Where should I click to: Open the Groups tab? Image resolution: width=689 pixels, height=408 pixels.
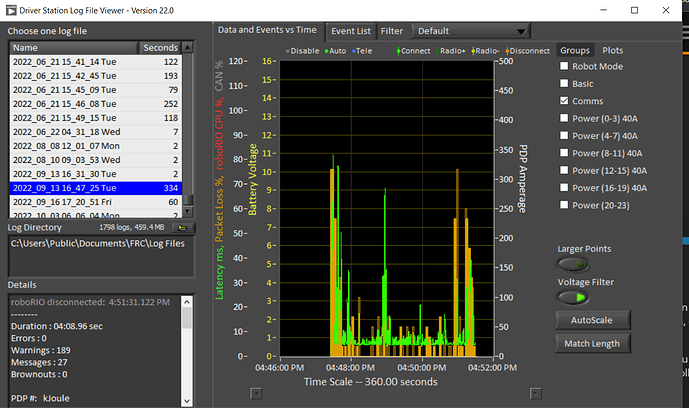point(575,51)
